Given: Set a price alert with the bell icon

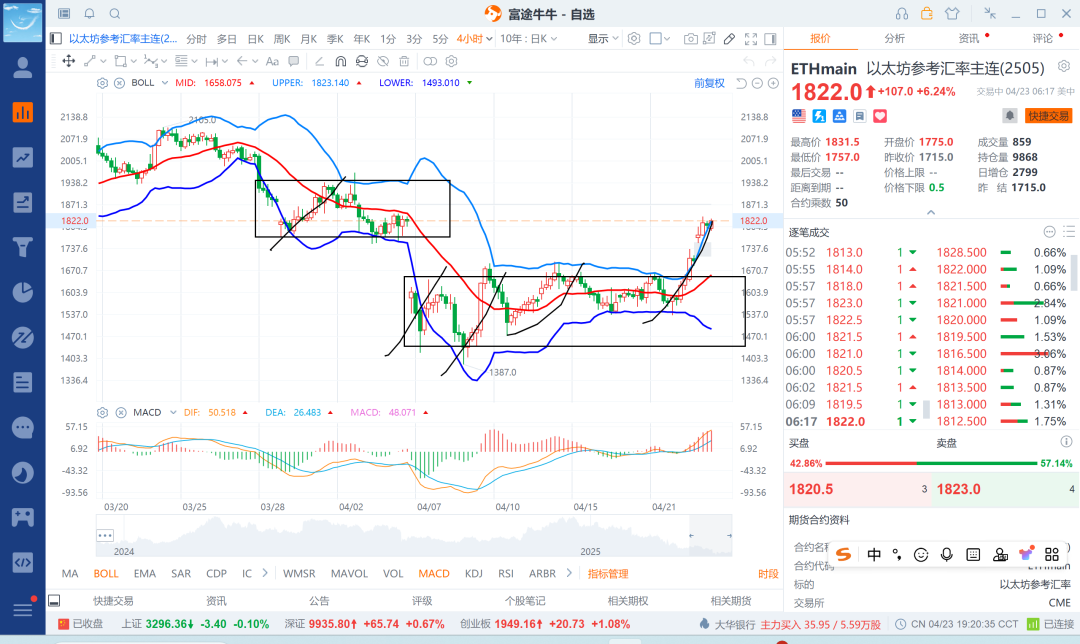Looking at the screenshot, I should (x=1009, y=116).
